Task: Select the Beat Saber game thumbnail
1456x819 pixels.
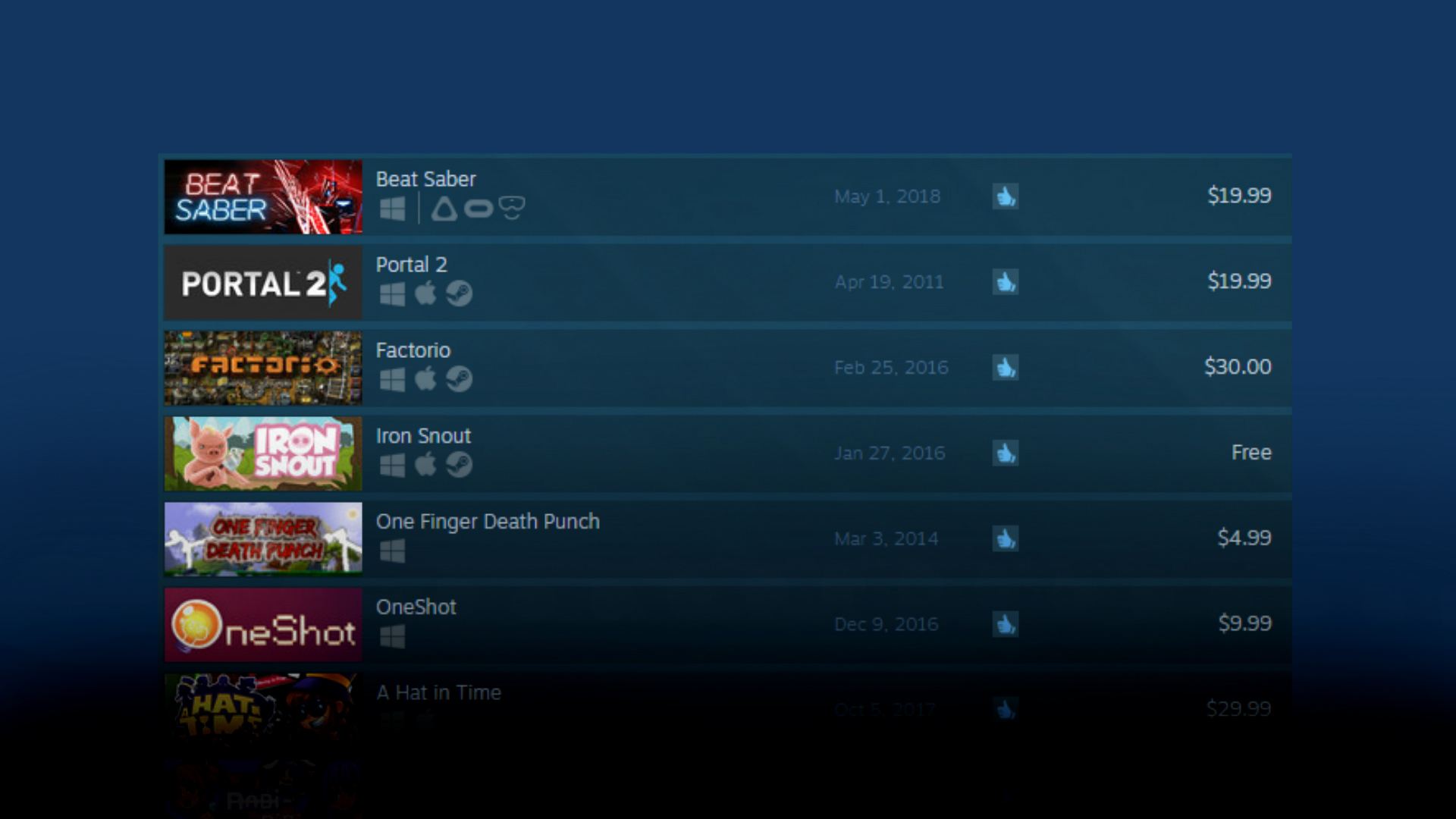Action: [x=263, y=195]
